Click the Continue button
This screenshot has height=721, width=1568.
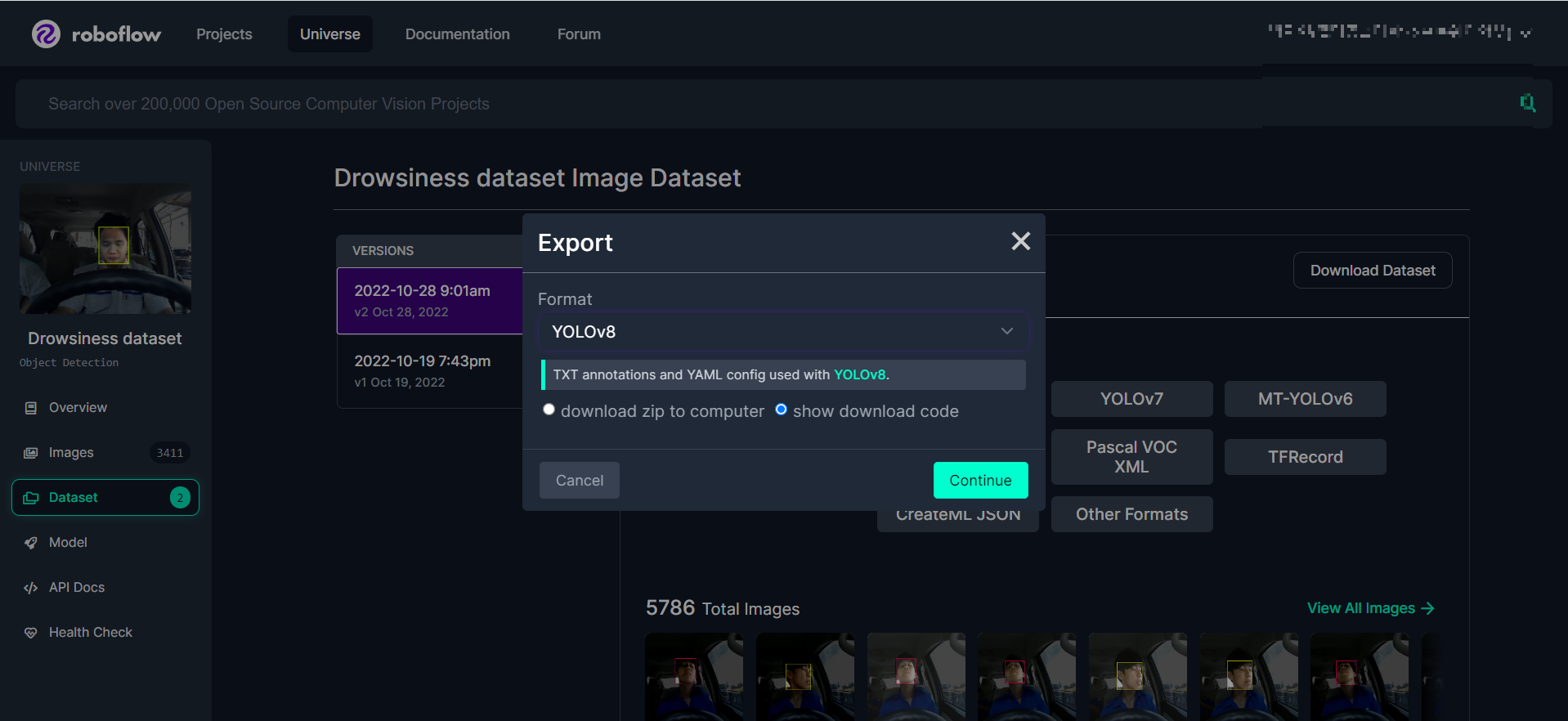click(x=980, y=481)
